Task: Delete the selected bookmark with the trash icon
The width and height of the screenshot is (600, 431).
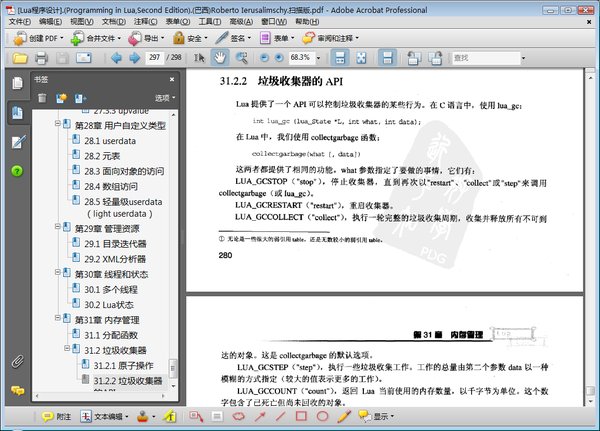Action: tap(42, 97)
